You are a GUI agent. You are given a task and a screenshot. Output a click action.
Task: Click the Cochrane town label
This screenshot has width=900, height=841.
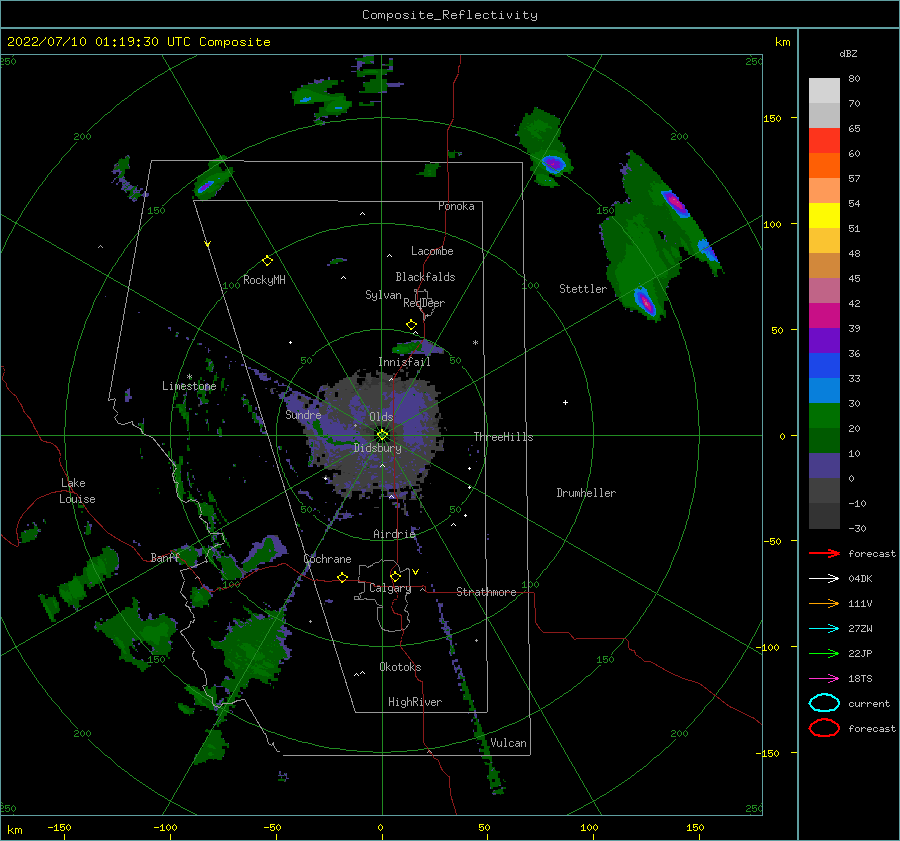(x=327, y=559)
